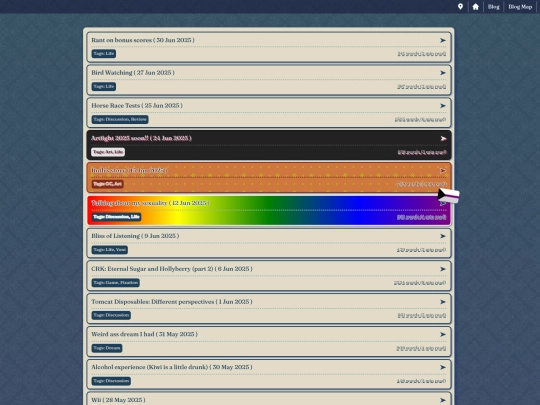Go to the home page icon
The image size is (540, 405).
click(475, 7)
